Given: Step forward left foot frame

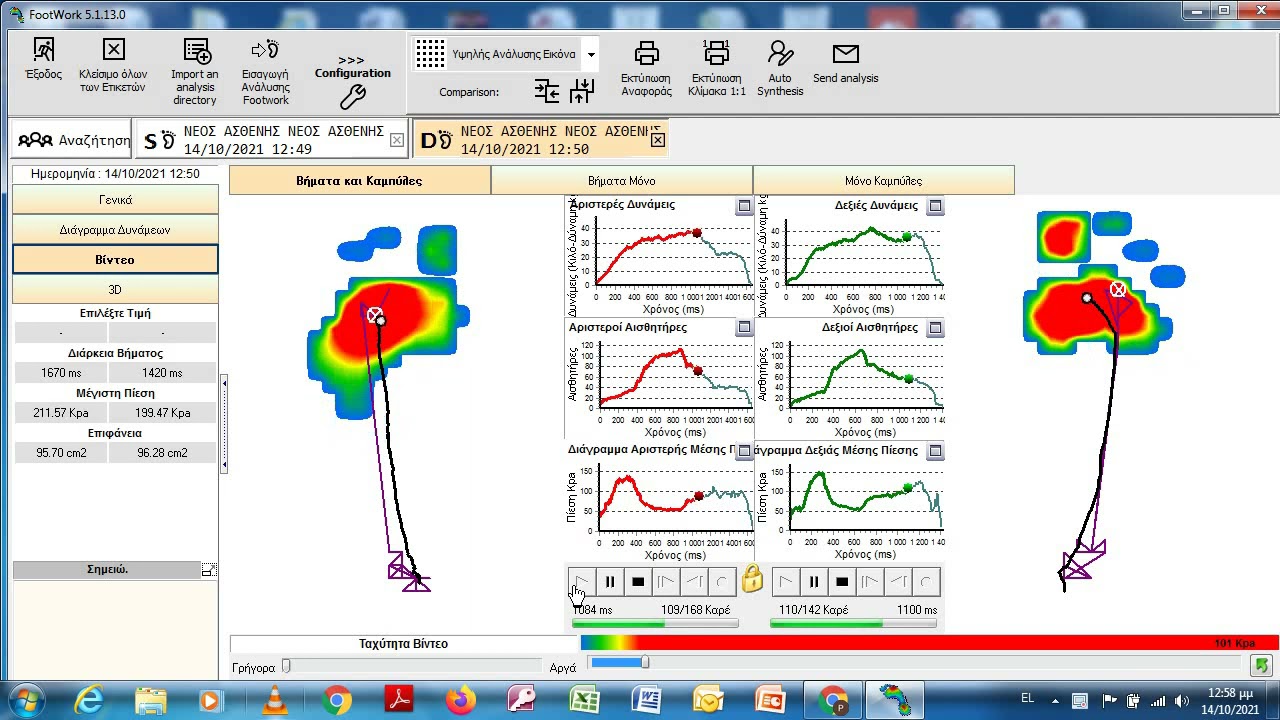Looking at the screenshot, I should click(666, 582).
